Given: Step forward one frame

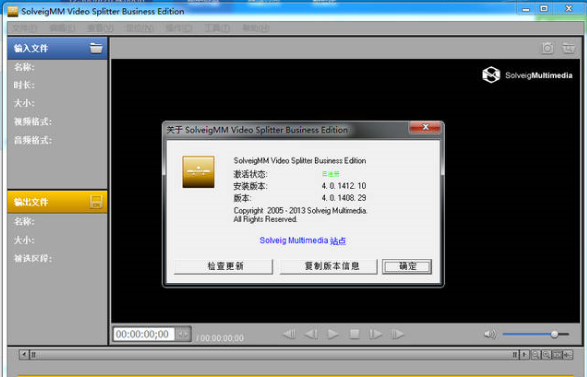Looking at the screenshot, I should click(x=375, y=334).
